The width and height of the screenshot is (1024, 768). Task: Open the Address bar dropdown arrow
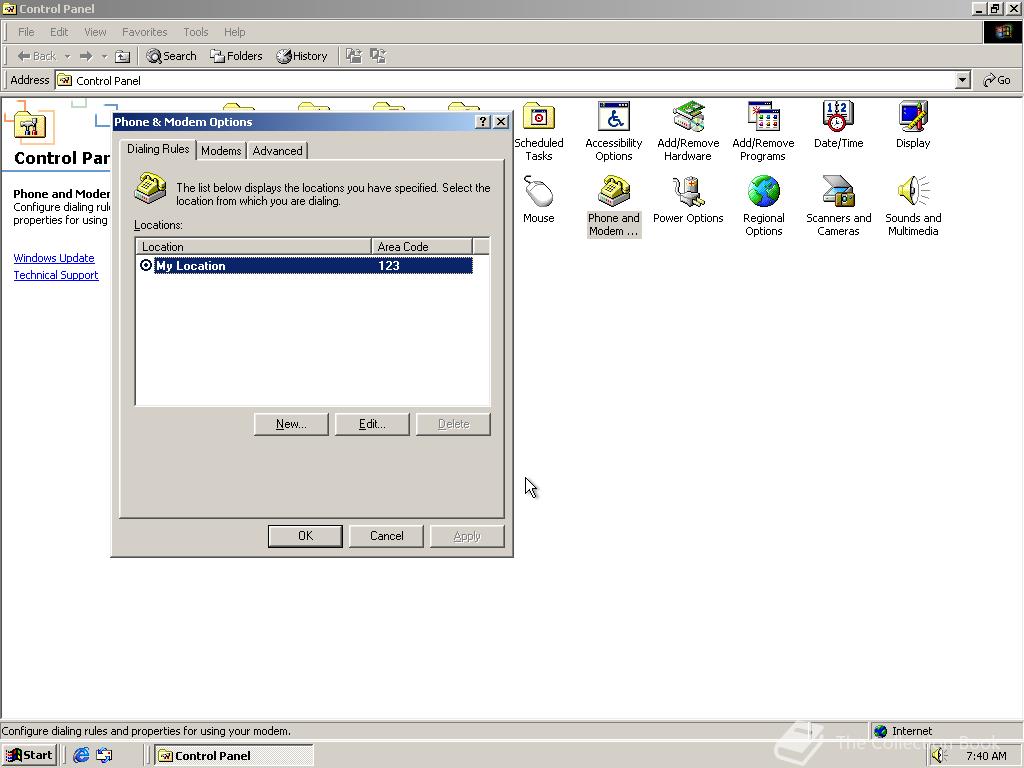pyautogui.click(x=962, y=80)
